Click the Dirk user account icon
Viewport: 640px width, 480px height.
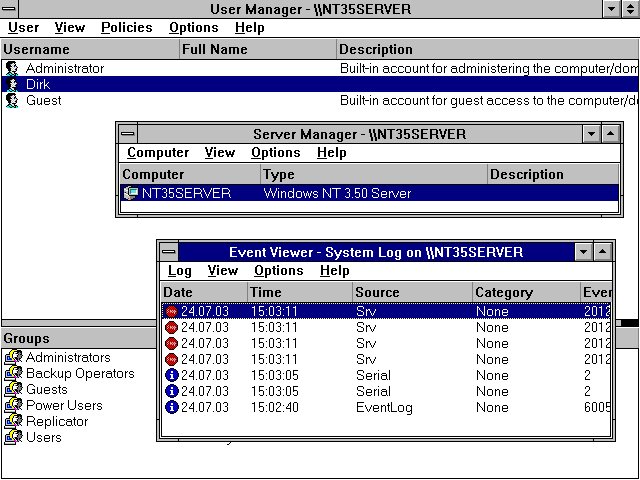click(x=12, y=84)
